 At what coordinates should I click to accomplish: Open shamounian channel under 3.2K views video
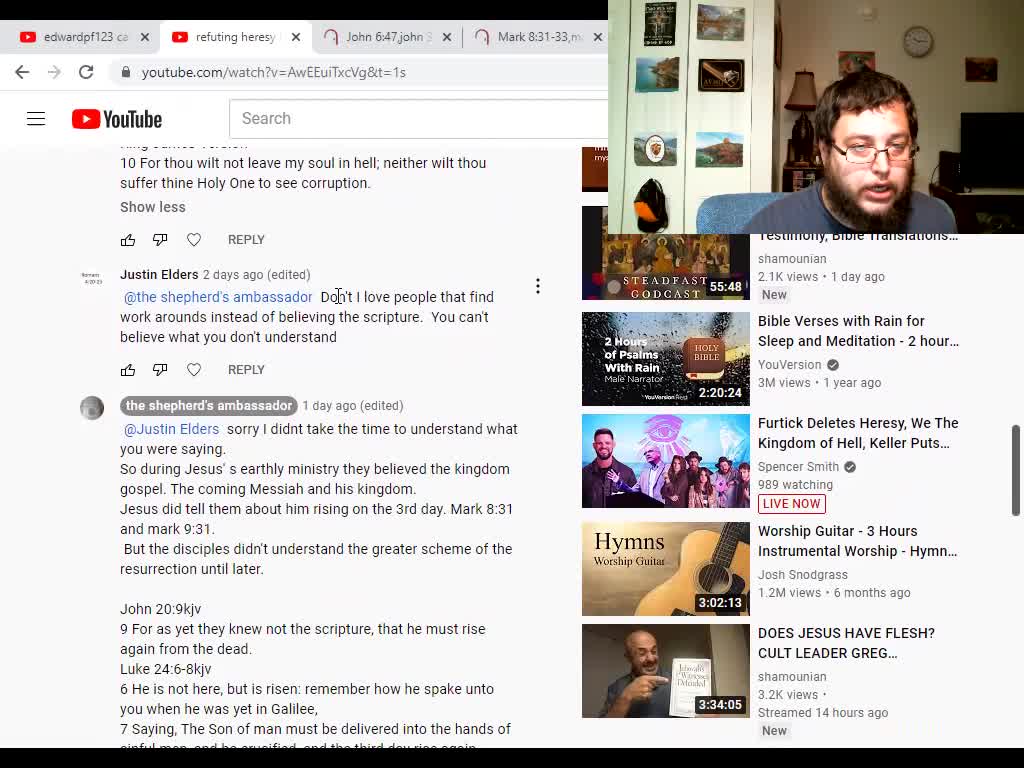click(792, 677)
